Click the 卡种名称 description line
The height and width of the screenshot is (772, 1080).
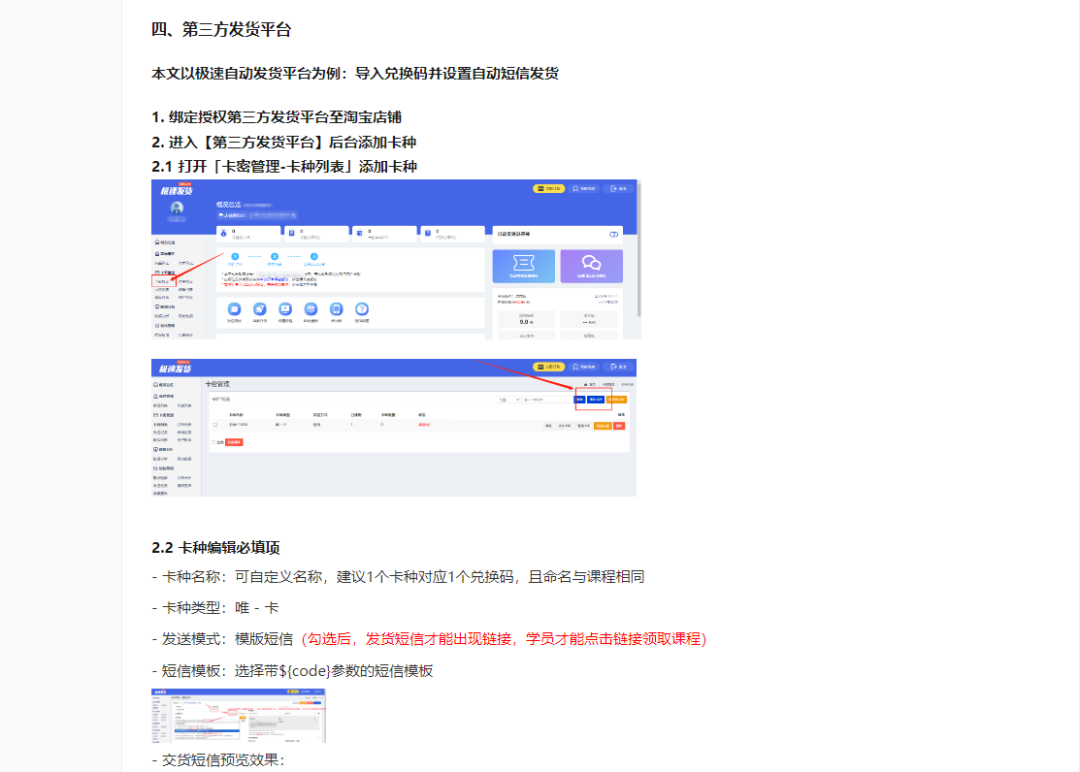click(x=398, y=577)
